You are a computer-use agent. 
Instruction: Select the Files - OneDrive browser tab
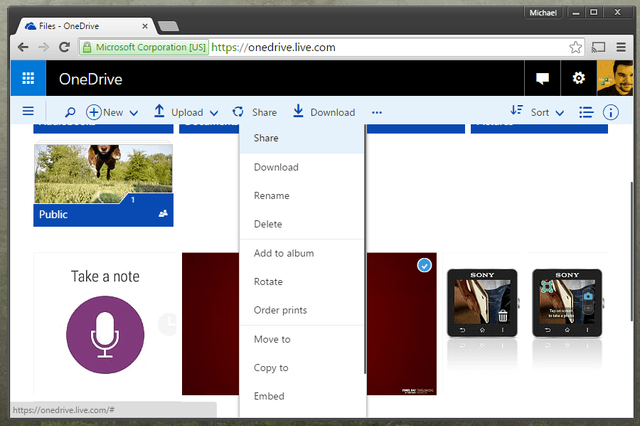84,26
